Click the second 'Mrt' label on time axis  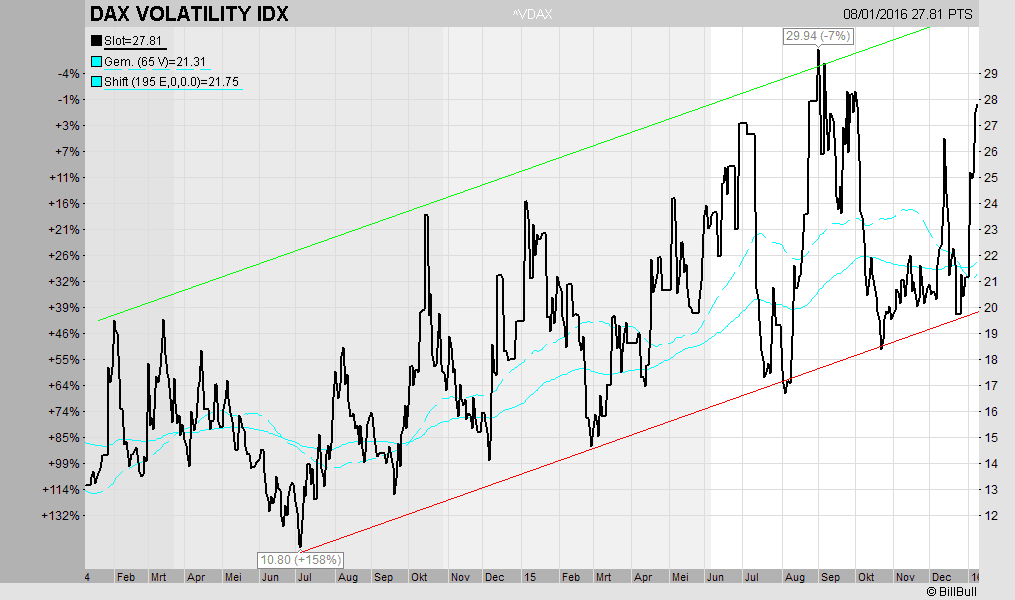[603, 577]
